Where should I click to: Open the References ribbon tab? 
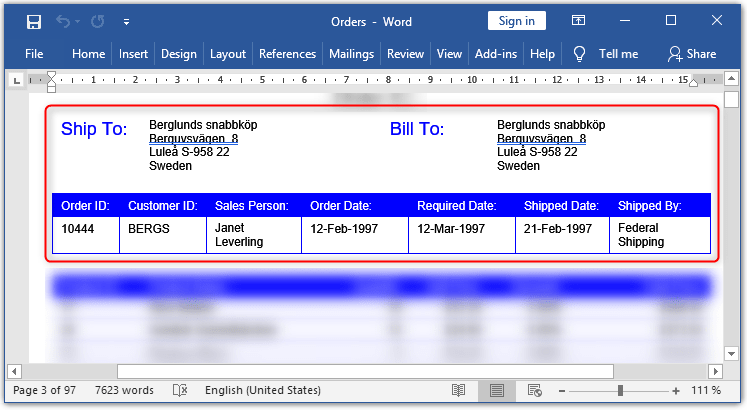point(287,54)
